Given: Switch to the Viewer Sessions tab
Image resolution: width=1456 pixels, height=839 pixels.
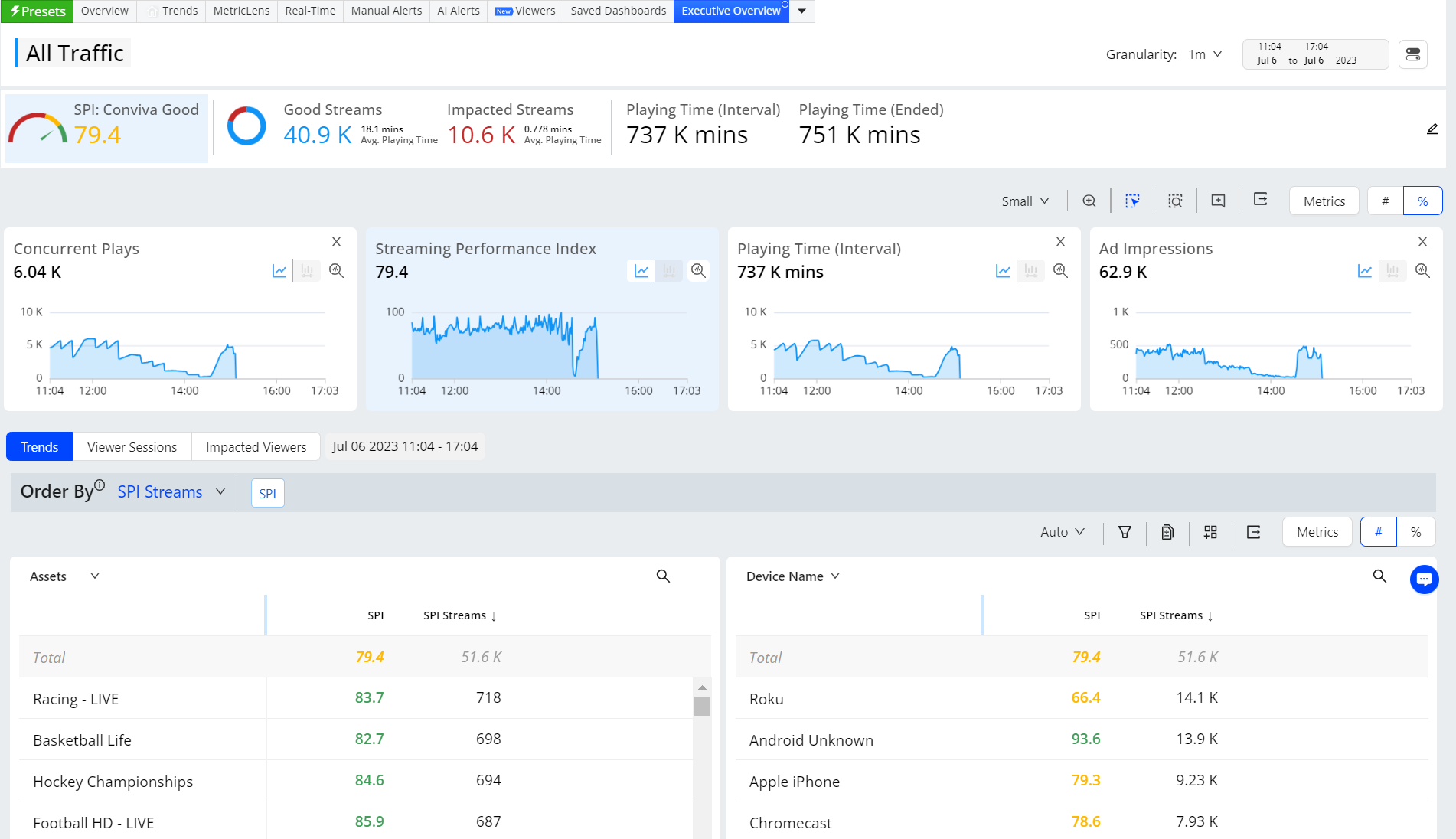Looking at the screenshot, I should [x=132, y=447].
